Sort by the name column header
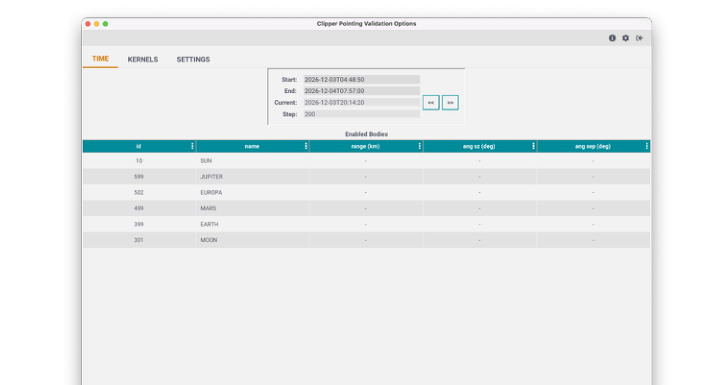Viewport: 710px width, 385px height. 252,146
